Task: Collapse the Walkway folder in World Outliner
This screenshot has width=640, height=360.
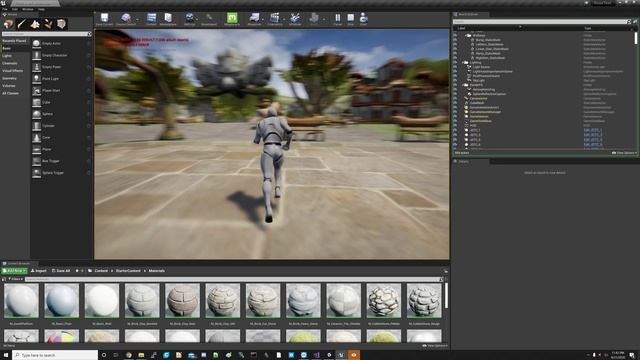Action: (466, 36)
